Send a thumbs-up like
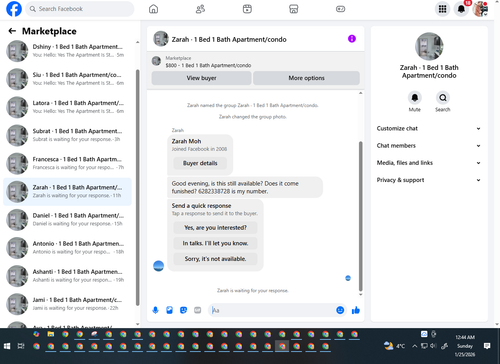Image resolution: width=500 pixels, height=364 pixels. coord(356,310)
